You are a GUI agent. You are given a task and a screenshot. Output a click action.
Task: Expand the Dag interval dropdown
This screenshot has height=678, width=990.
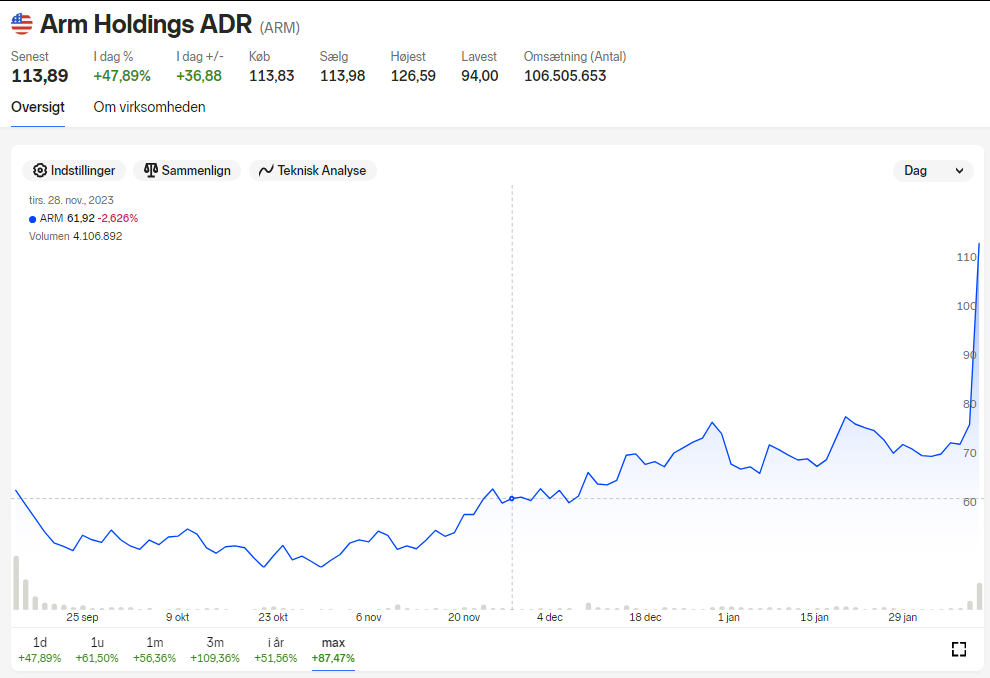coord(933,170)
